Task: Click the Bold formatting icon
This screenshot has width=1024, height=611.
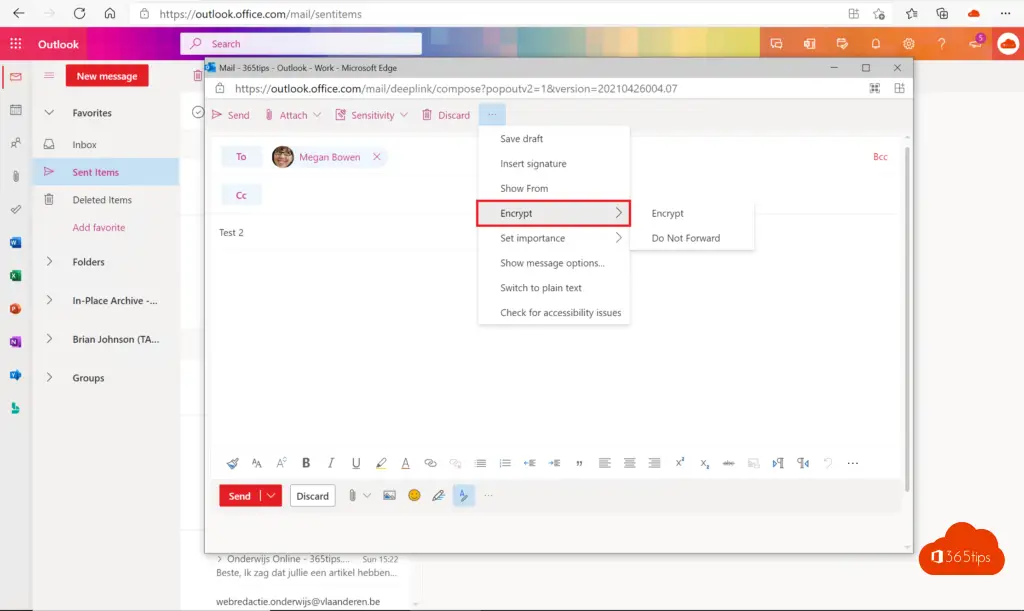Action: [x=306, y=463]
